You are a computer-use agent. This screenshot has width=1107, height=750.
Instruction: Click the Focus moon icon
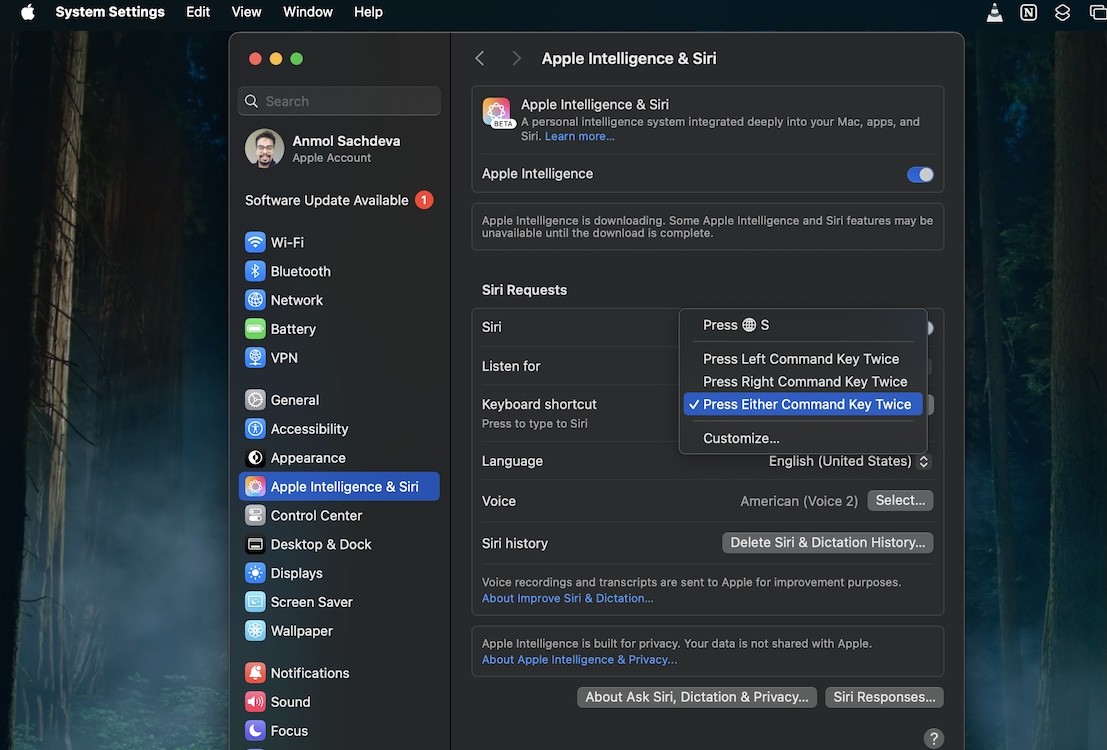255,731
